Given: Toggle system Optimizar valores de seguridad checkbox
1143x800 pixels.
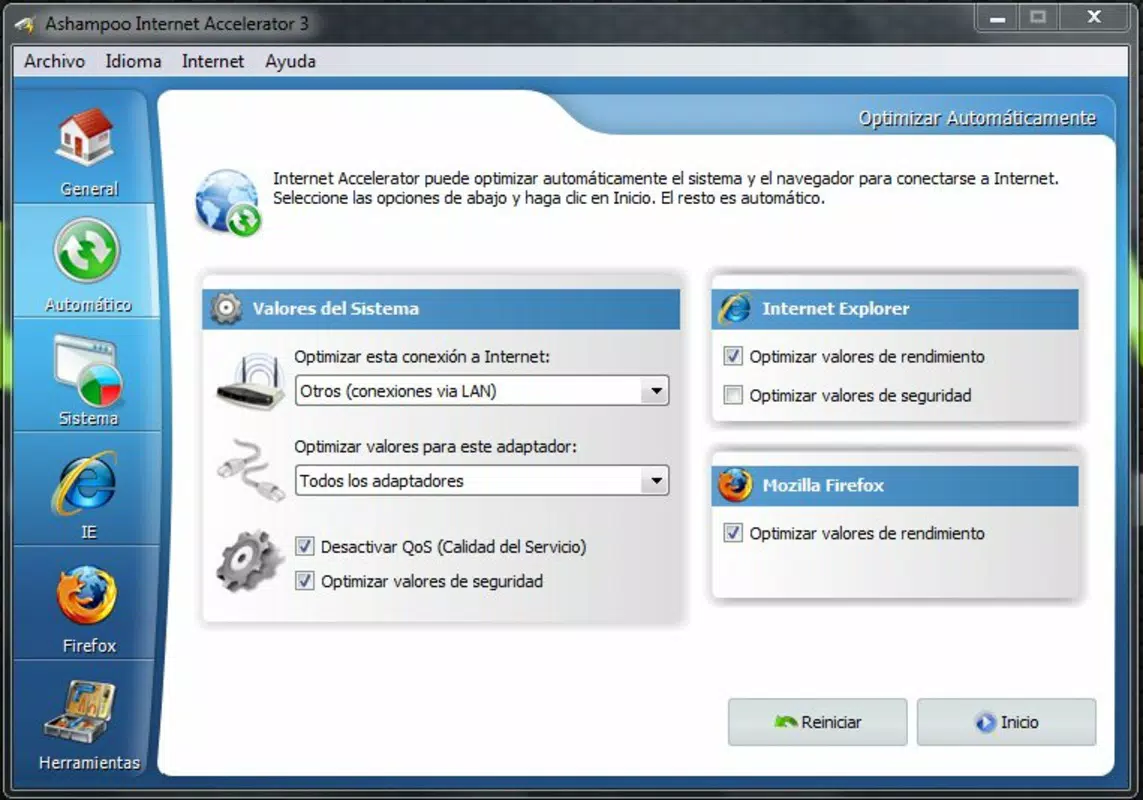Looking at the screenshot, I should point(305,581).
